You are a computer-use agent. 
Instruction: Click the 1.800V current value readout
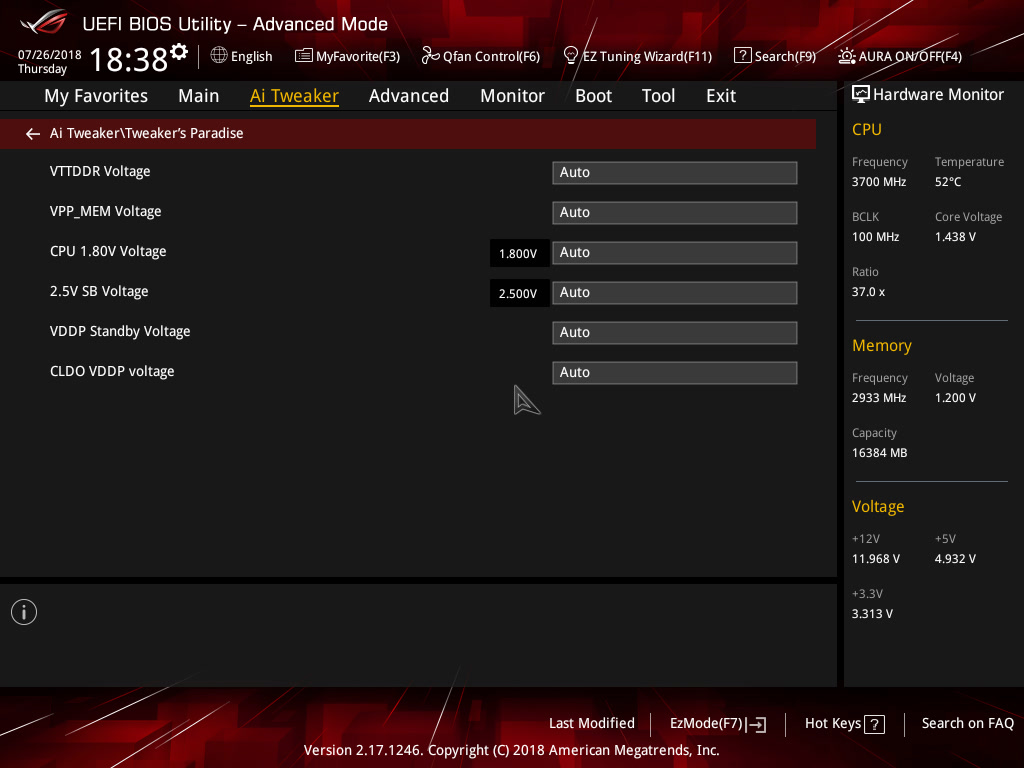[519, 253]
